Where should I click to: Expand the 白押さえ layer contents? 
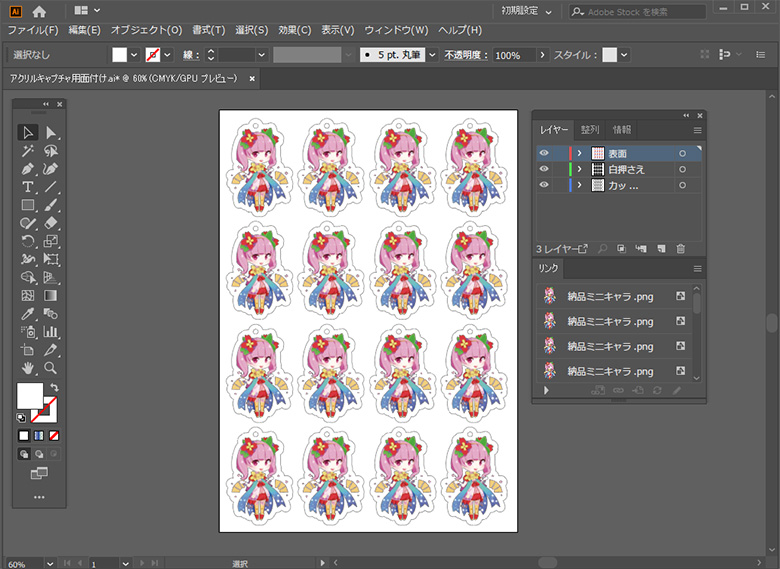[580, 169]
